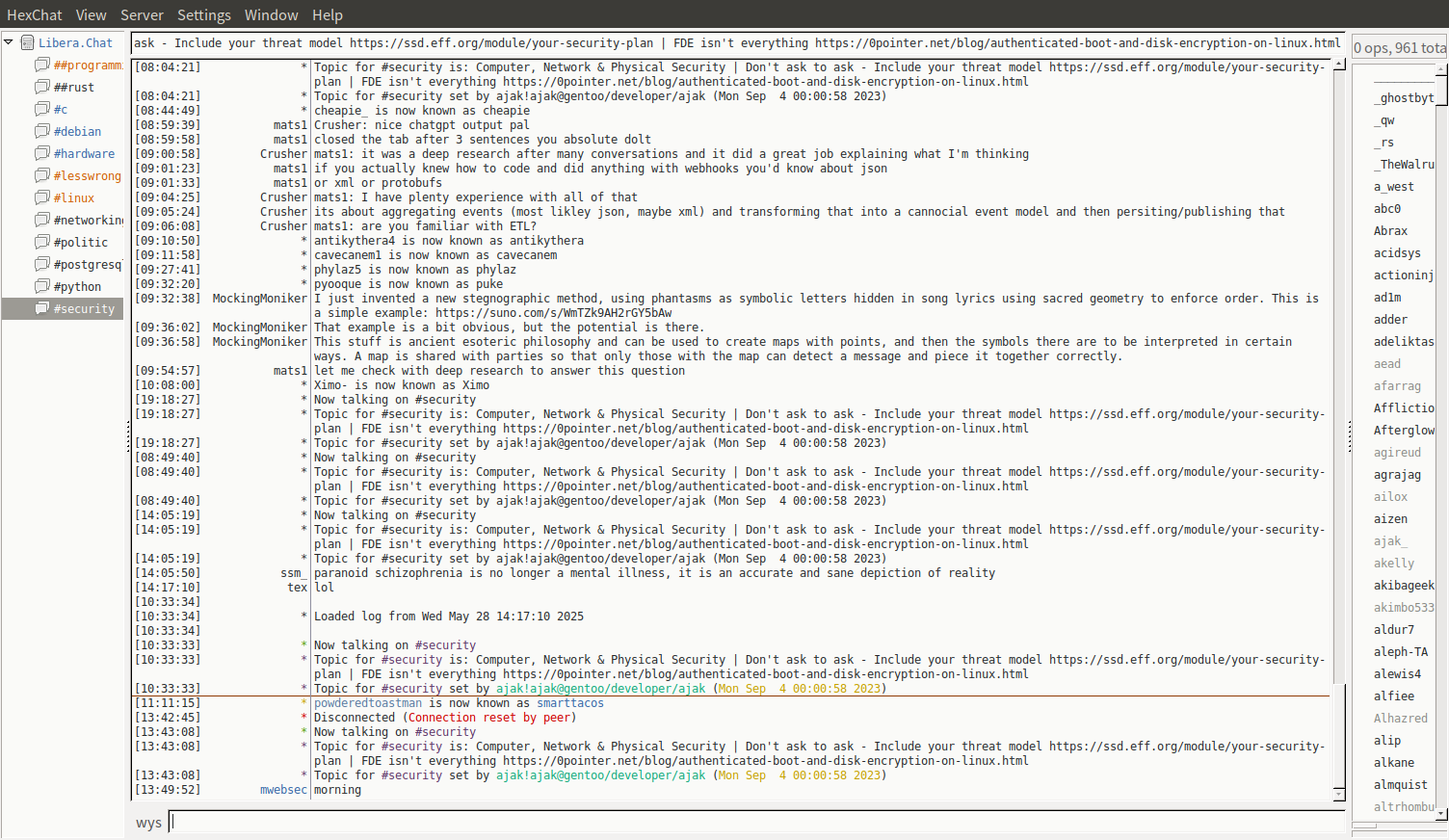Click the channel icon next to ##programm

42,65
